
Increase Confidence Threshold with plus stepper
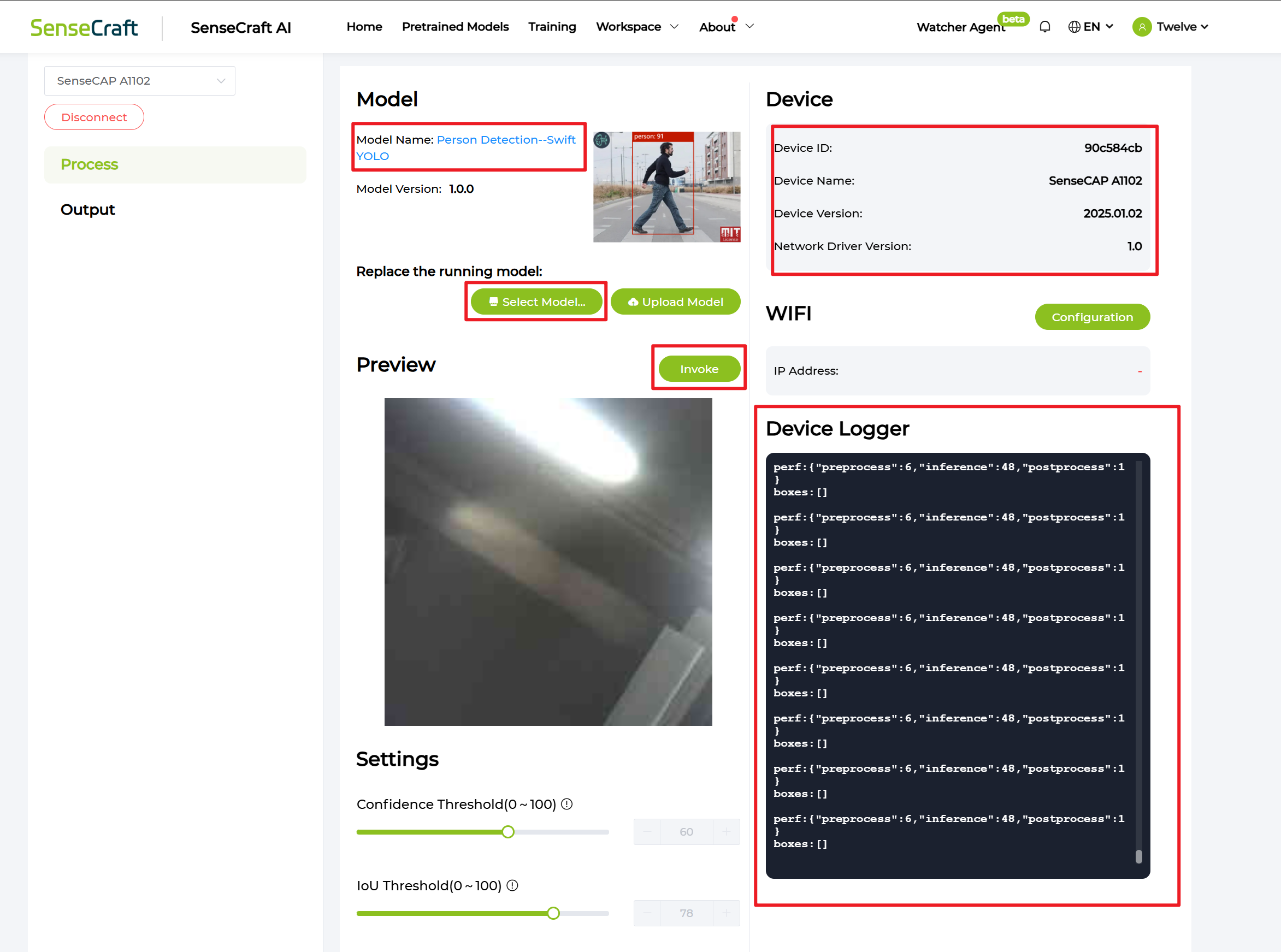coord(726,831)
